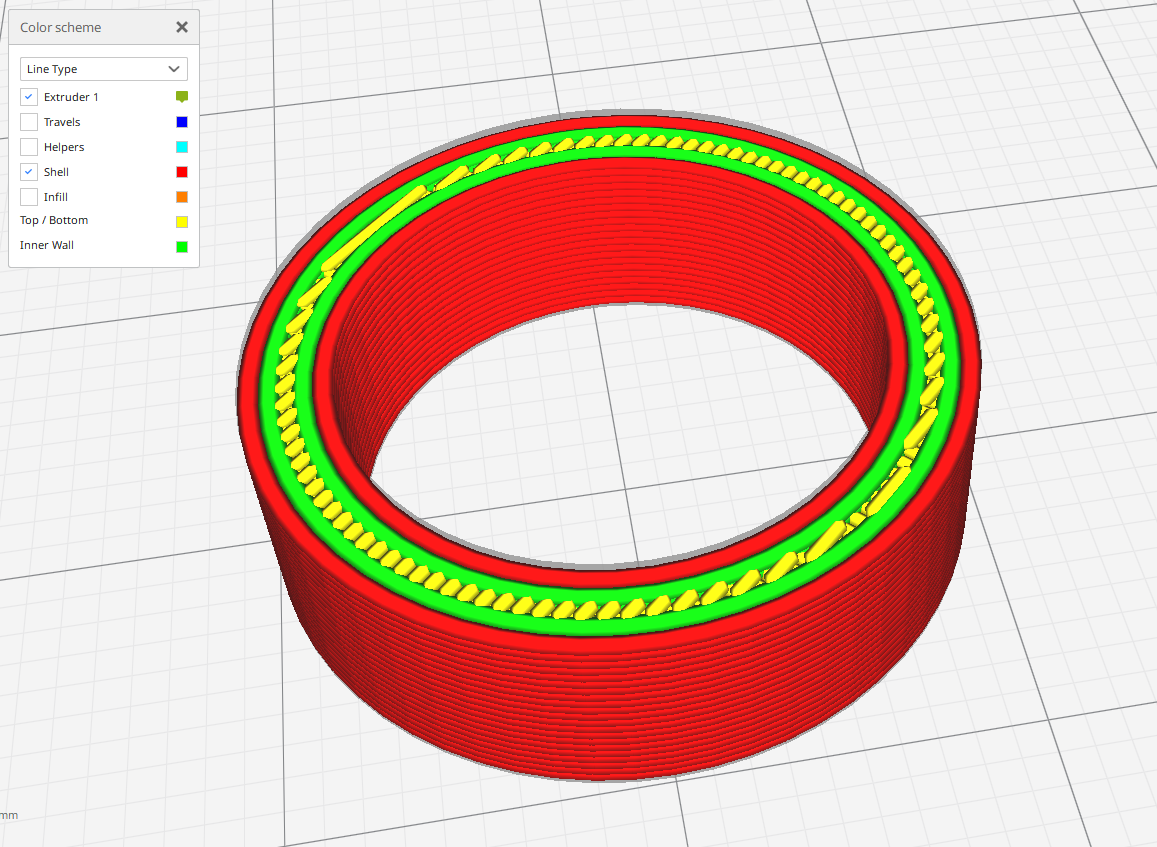
Task: Enable the Infill checkbox
Action: [x=29, y=197]
